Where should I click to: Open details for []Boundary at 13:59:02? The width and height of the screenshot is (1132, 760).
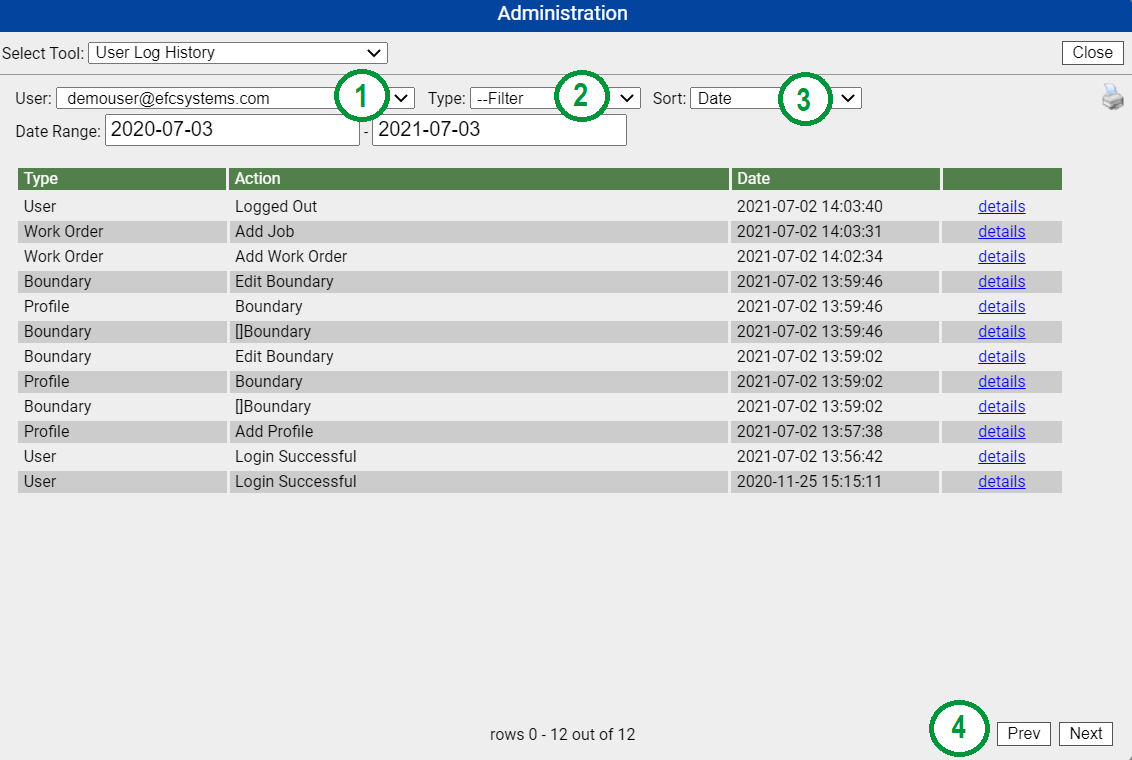pyautogui.click(x=1001, y=406)
